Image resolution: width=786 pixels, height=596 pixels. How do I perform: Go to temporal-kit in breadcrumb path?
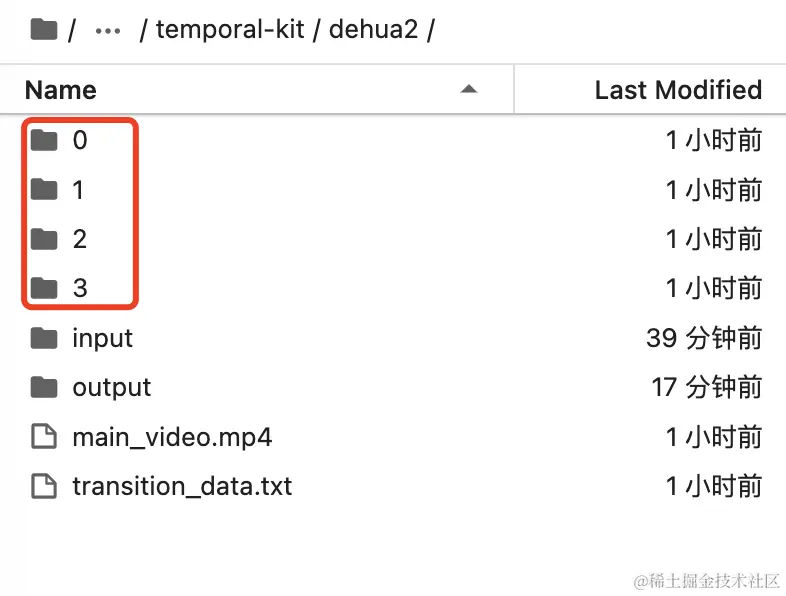pos(230,29)
